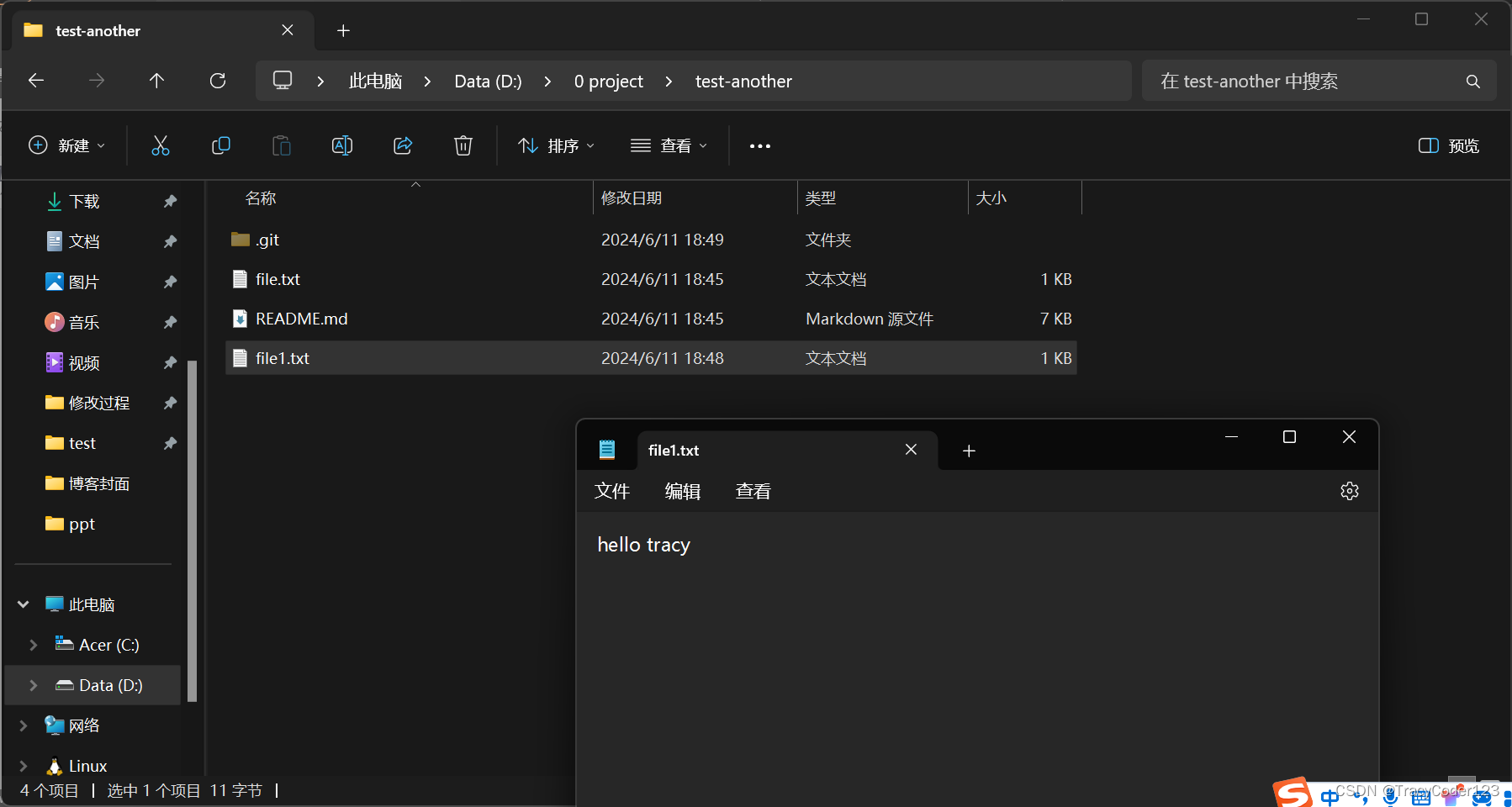Click the Rename icon in toolbar
Viewport: 1512px width, 807px height.
coord(342,145)
